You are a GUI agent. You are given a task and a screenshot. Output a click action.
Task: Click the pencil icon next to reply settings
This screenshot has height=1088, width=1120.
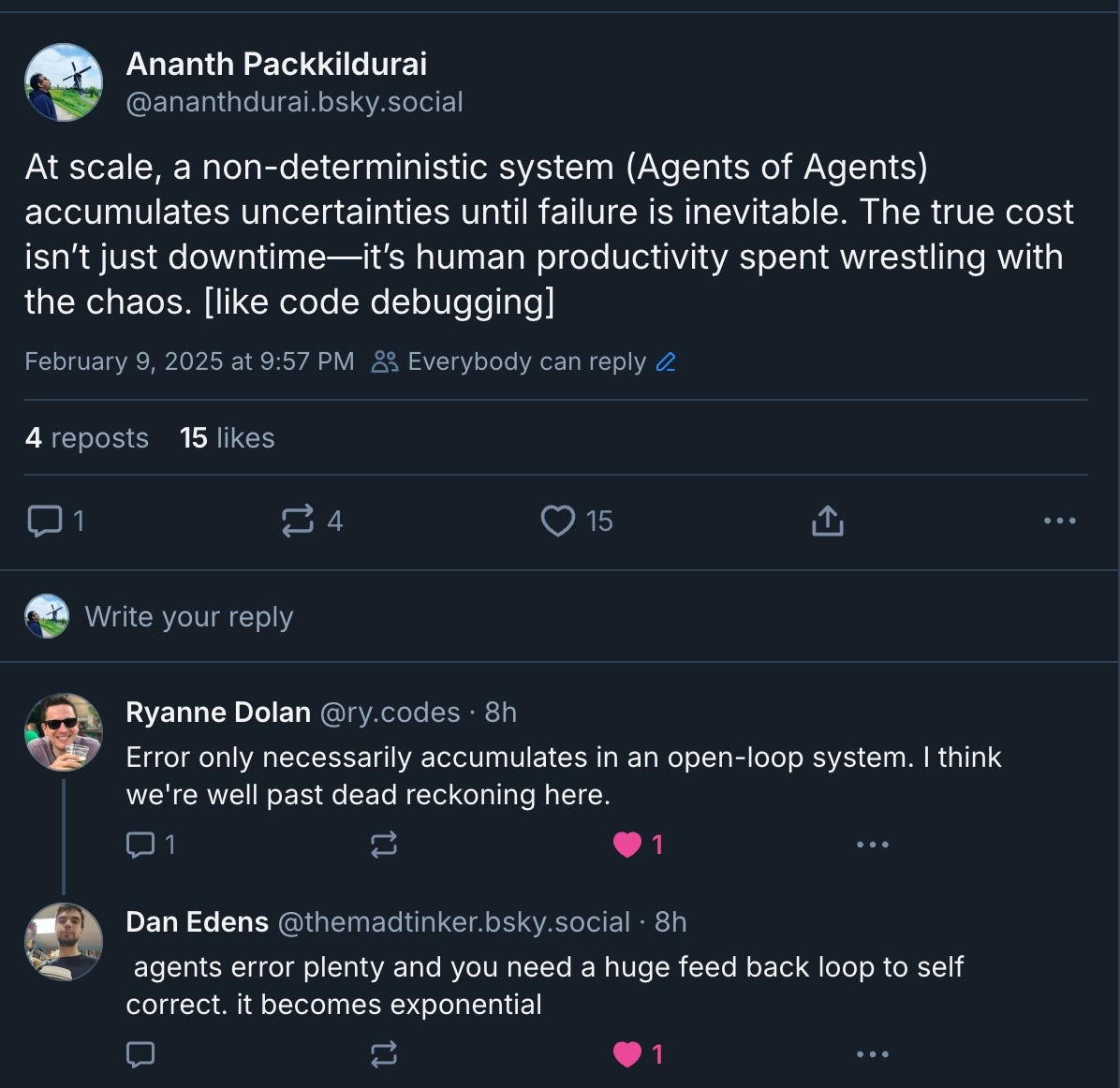pyautogui.click(x=667, y=361)
